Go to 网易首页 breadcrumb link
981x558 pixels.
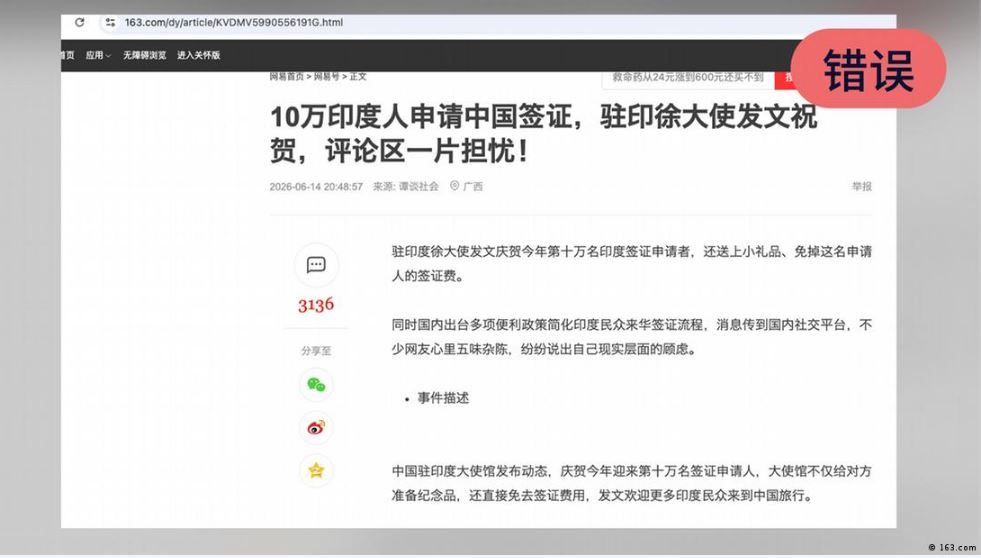coord(287,76)
